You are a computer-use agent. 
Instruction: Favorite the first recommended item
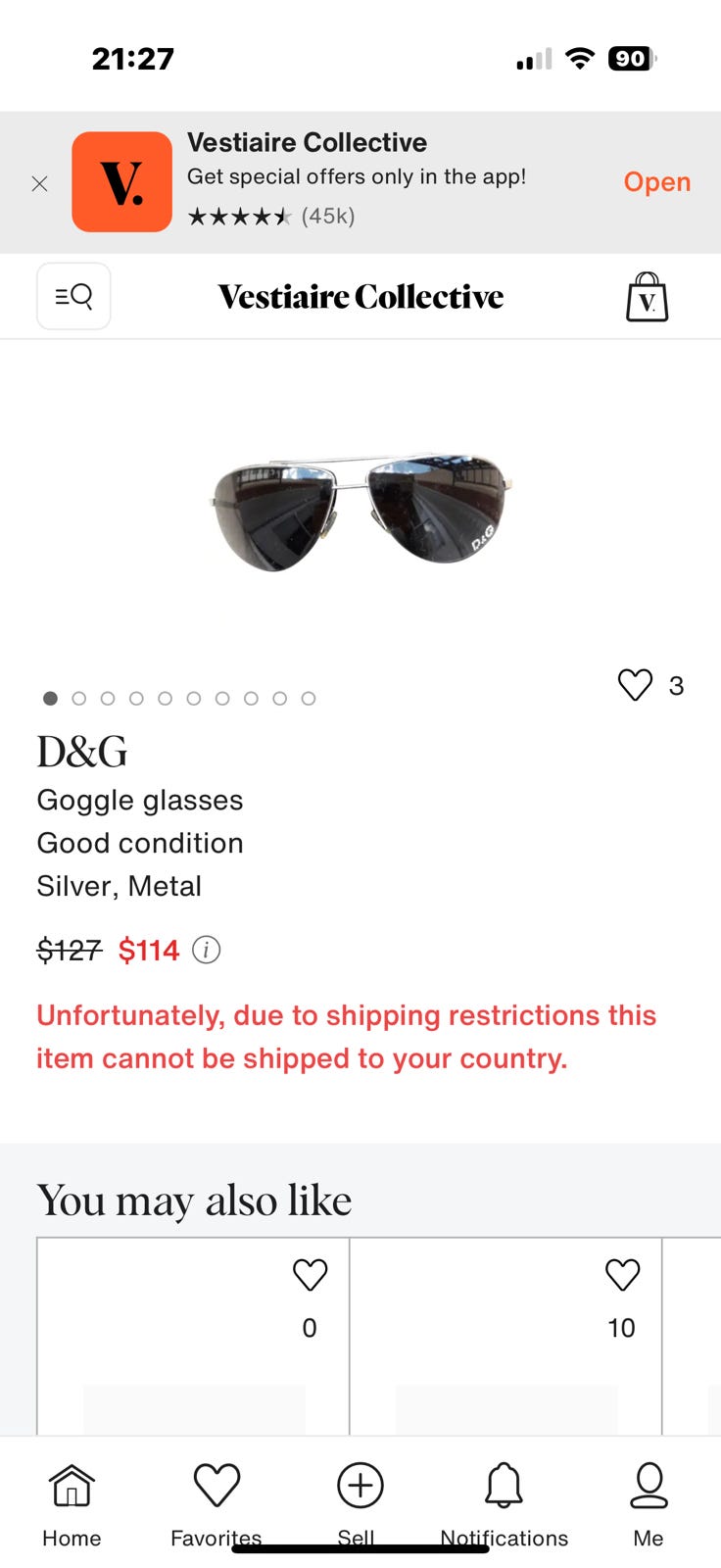tap(310, 1275)
